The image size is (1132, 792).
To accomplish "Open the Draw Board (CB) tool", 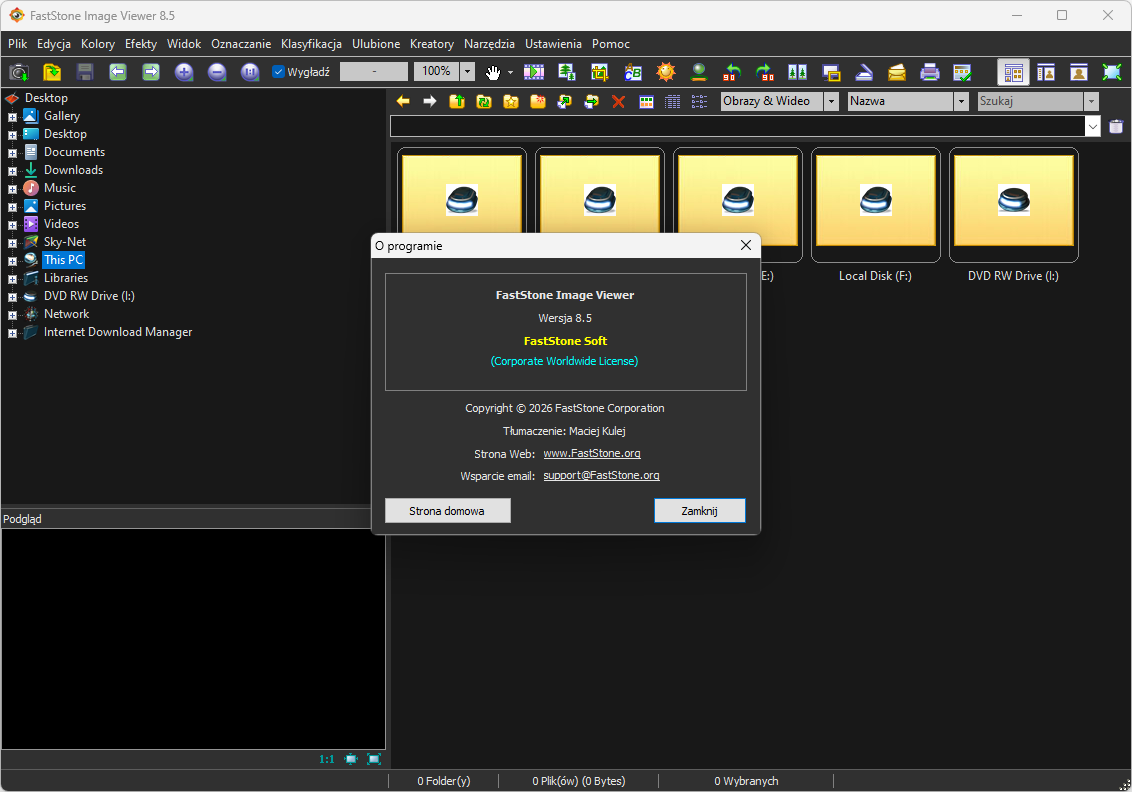I will point(632,72).
